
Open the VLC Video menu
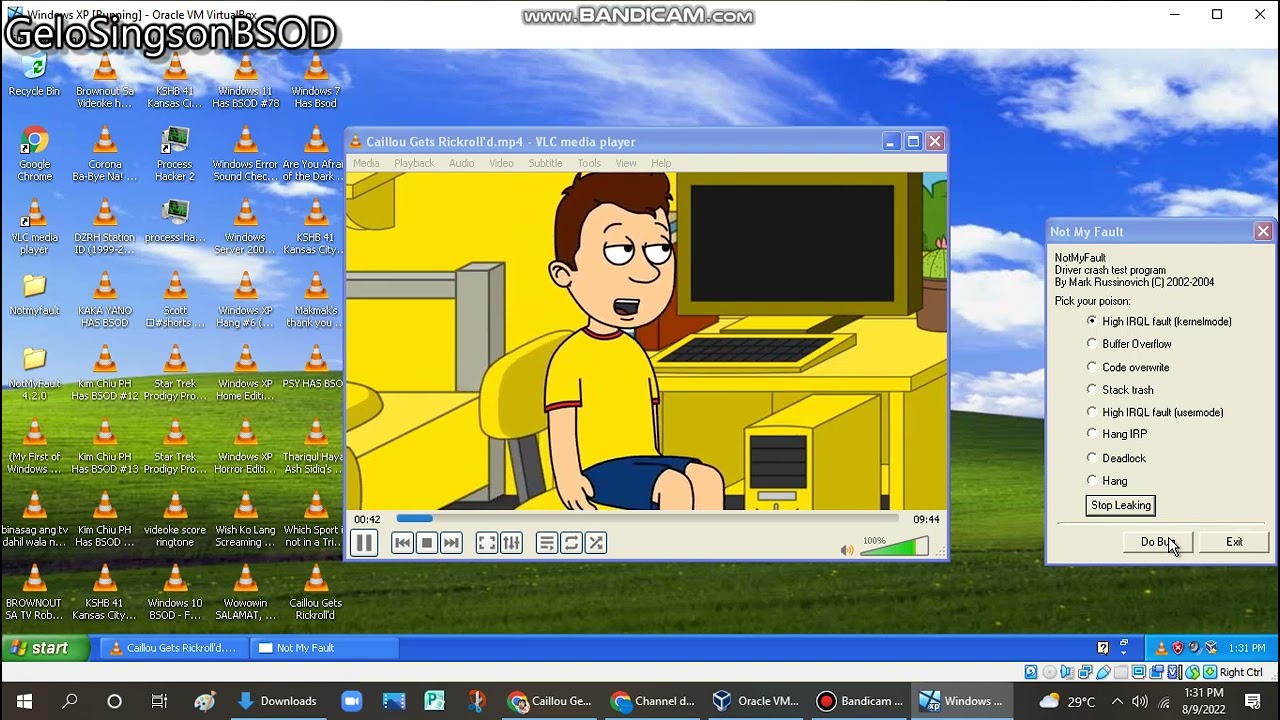pos(501,163)
